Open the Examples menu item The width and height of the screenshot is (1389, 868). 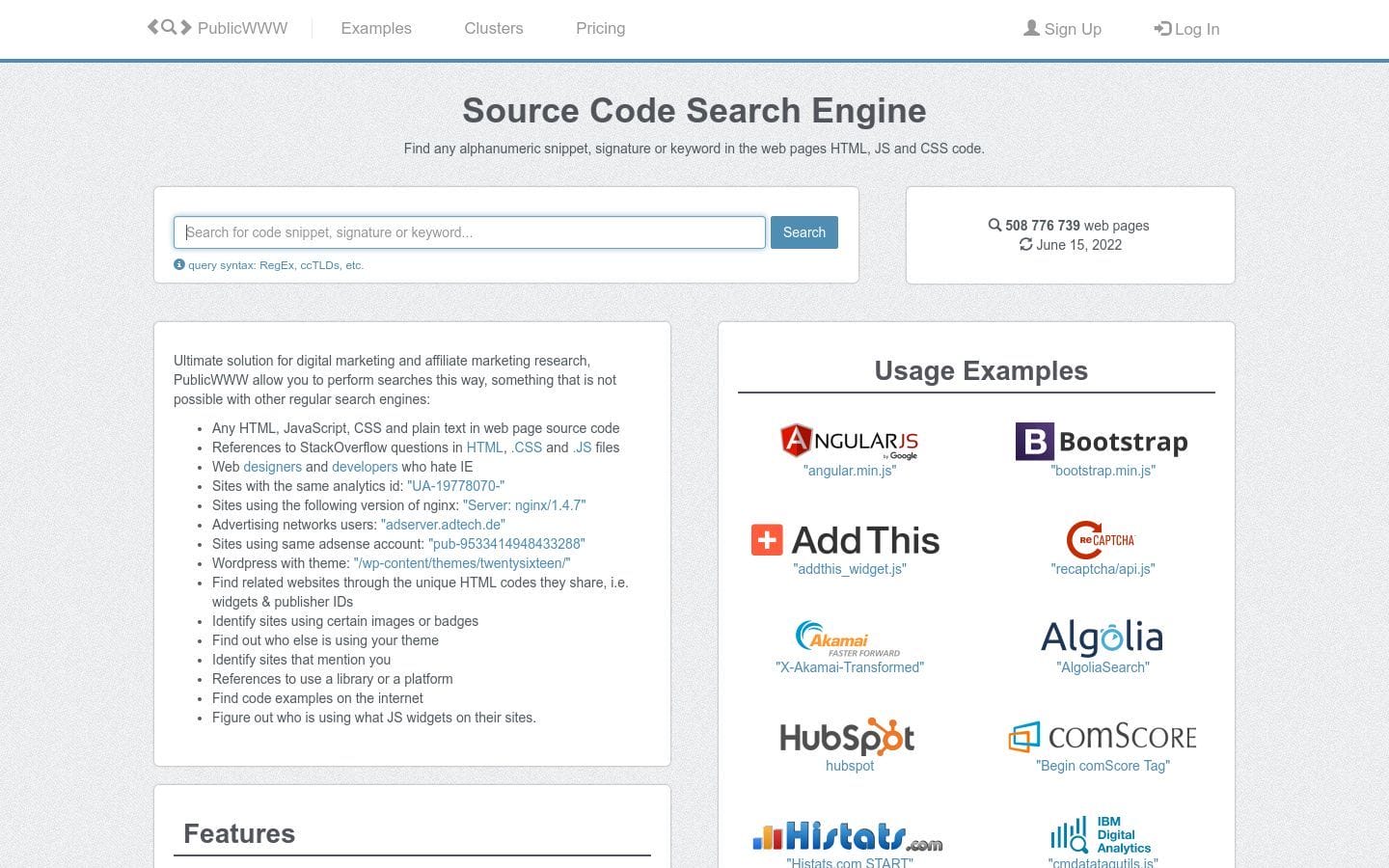376,29
